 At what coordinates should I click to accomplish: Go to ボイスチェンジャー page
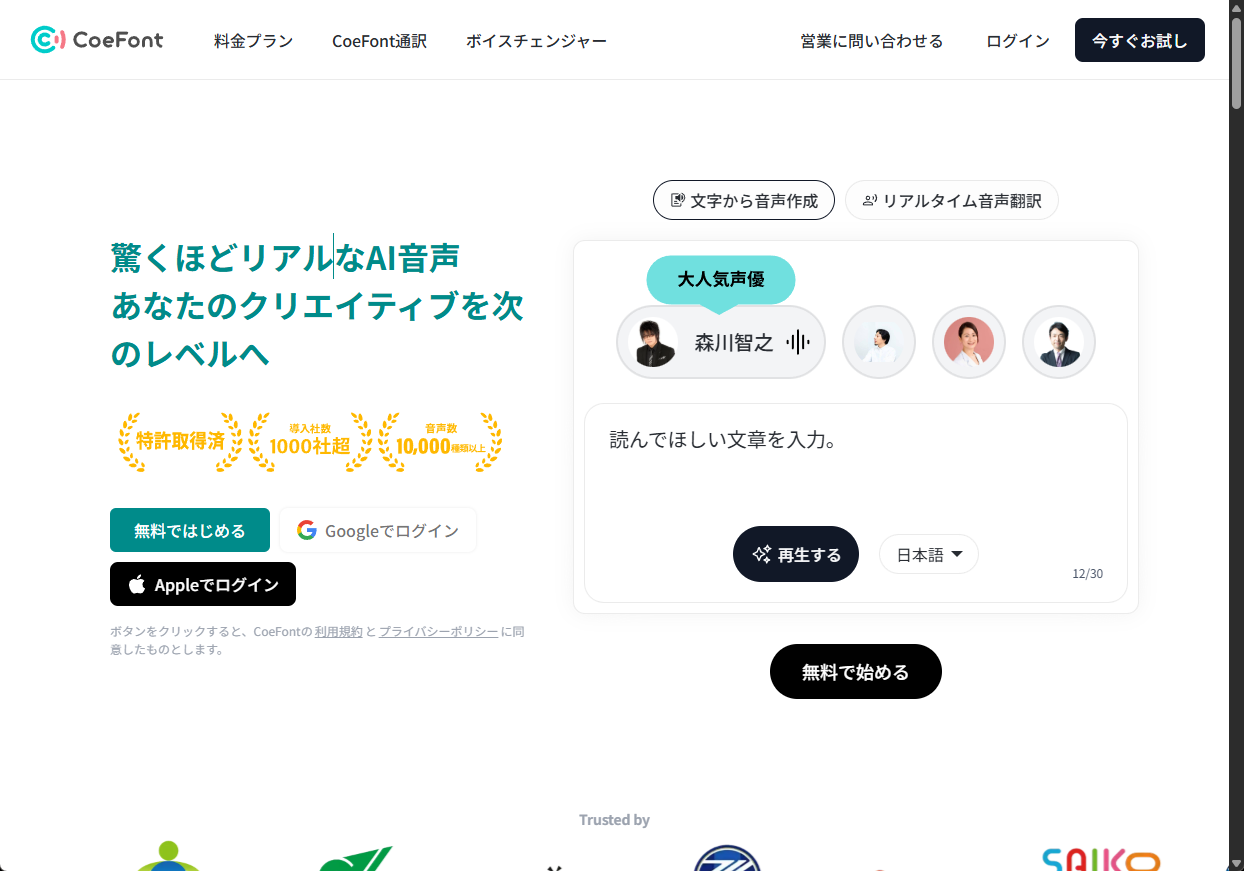pos(536,41)
